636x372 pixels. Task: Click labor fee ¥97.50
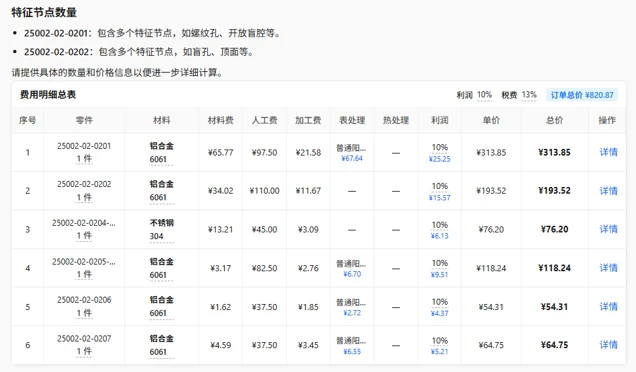pos(264,153)
